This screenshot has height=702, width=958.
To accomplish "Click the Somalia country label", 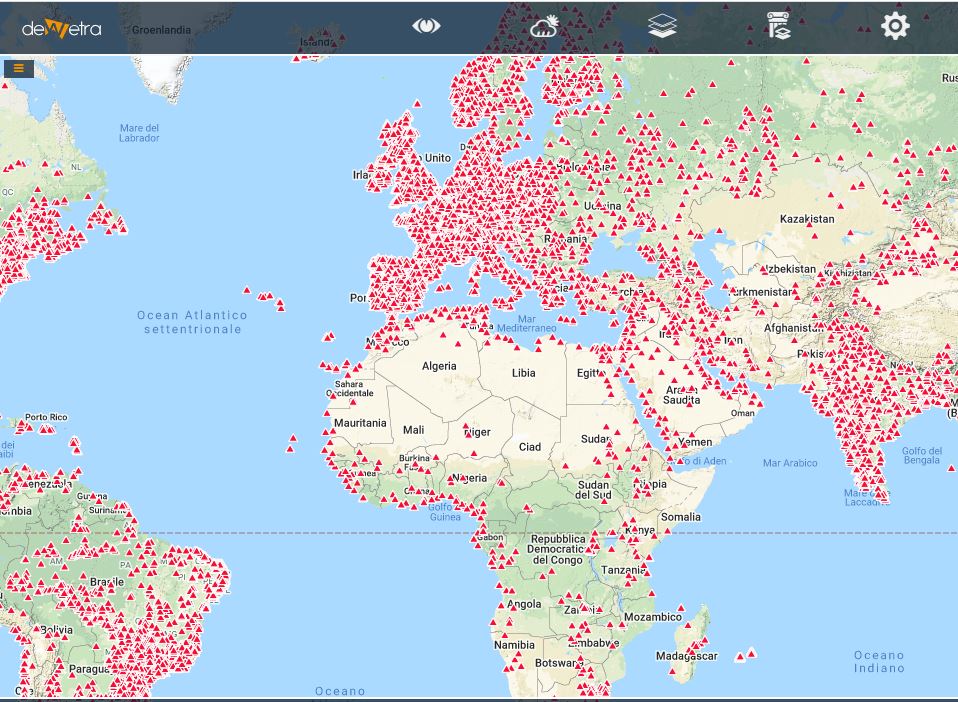I will click(681, 517).
